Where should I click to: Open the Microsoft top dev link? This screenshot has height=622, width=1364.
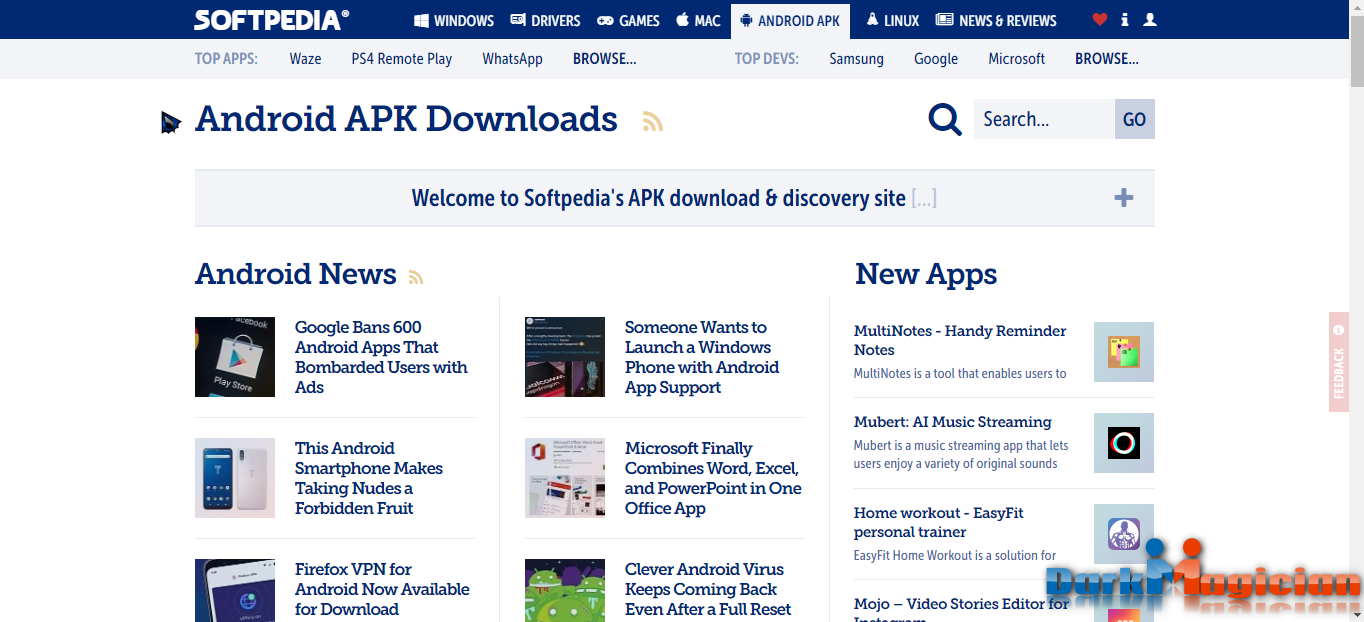[1016, 59]
